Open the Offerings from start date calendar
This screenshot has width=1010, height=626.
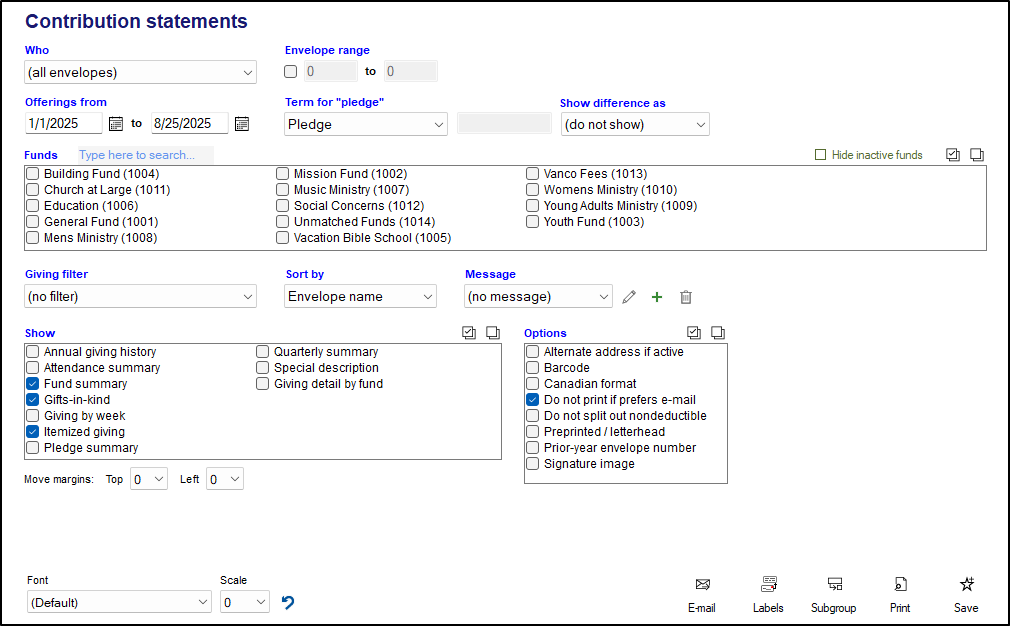pyautogui.click(x=115, y=124)
